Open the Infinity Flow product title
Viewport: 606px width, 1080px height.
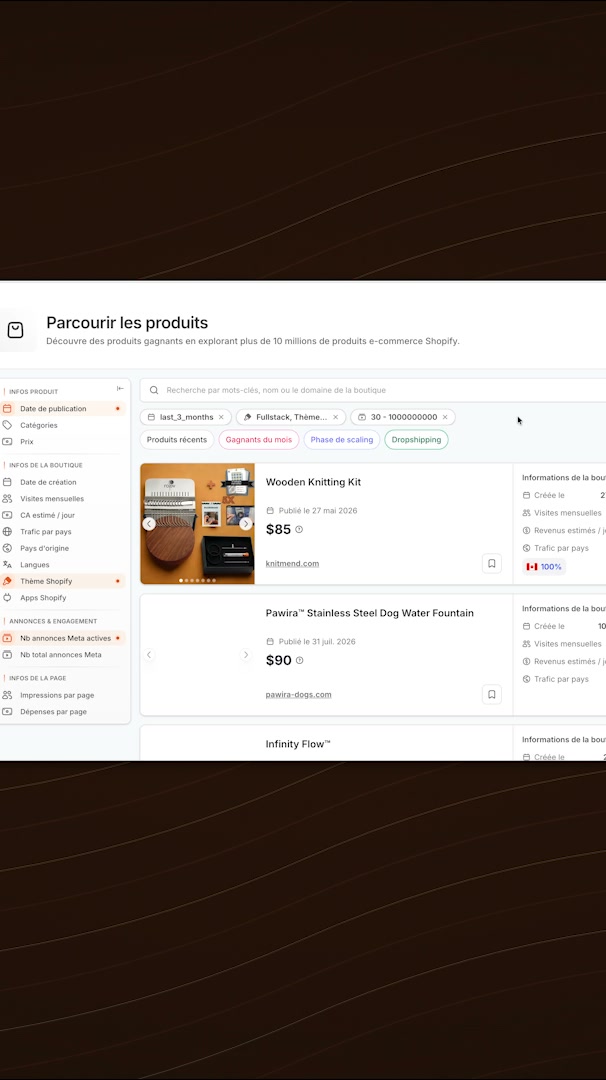[x=298, y=744]
